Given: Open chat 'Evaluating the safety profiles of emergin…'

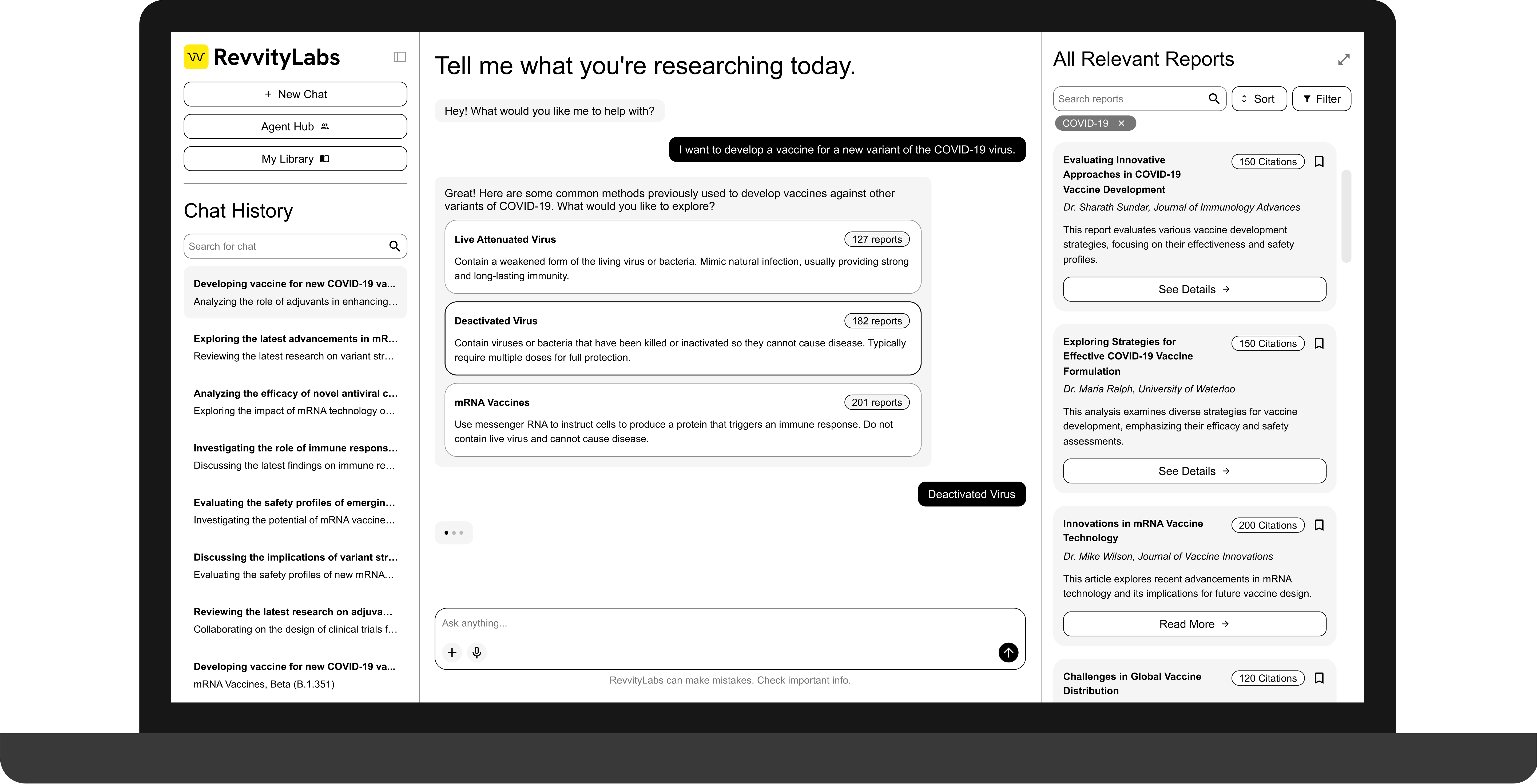Looking at the screenshot, I should (x=295, y=511).
